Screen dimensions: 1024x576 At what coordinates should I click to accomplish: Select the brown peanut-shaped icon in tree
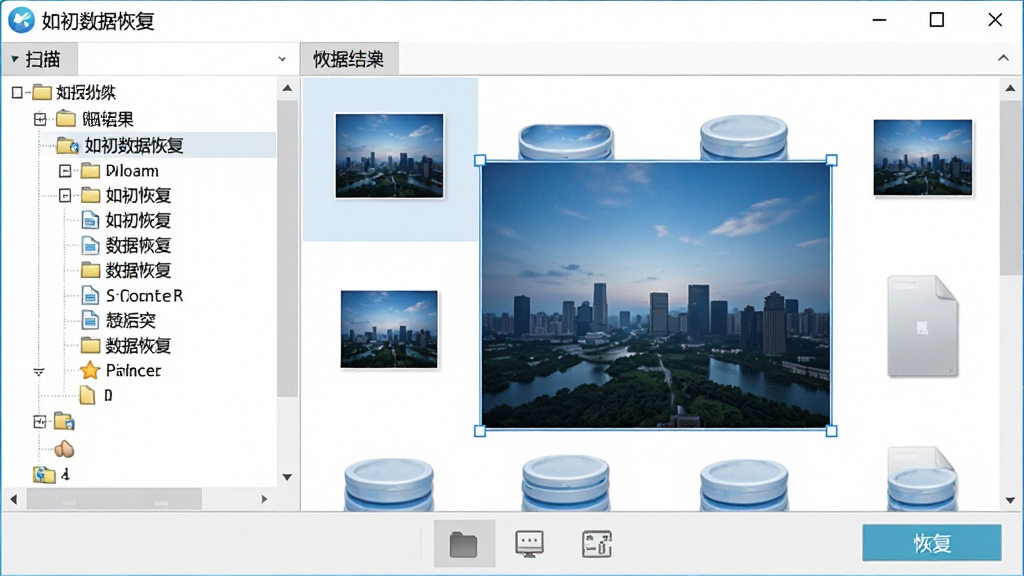point(64,449)
